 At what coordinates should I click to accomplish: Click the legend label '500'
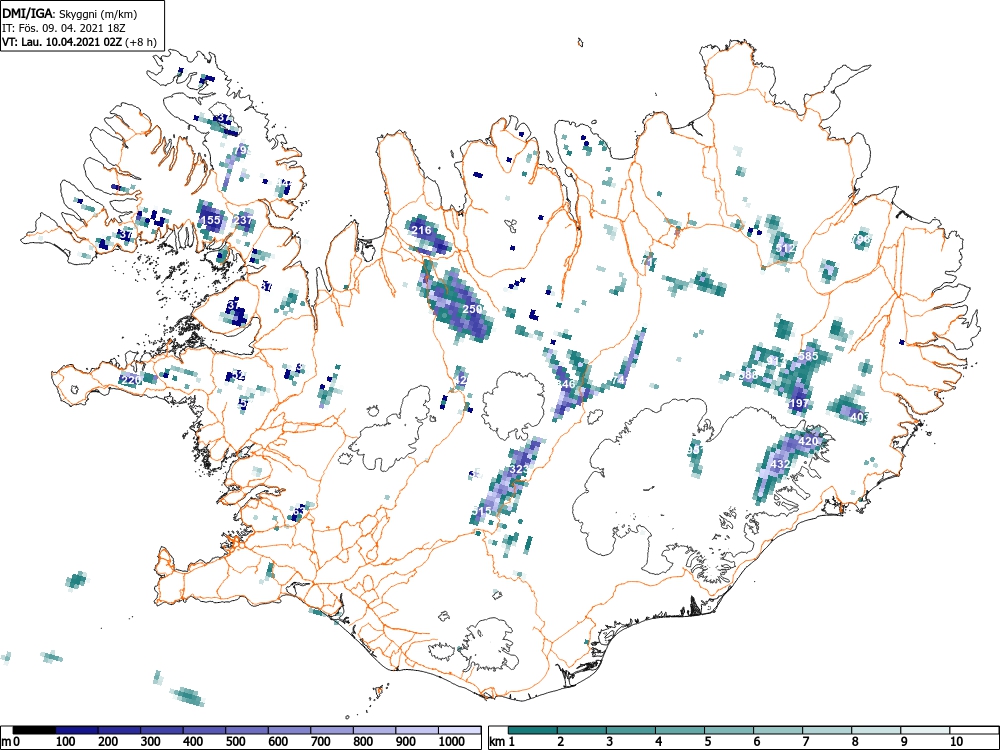click(235, 741)
